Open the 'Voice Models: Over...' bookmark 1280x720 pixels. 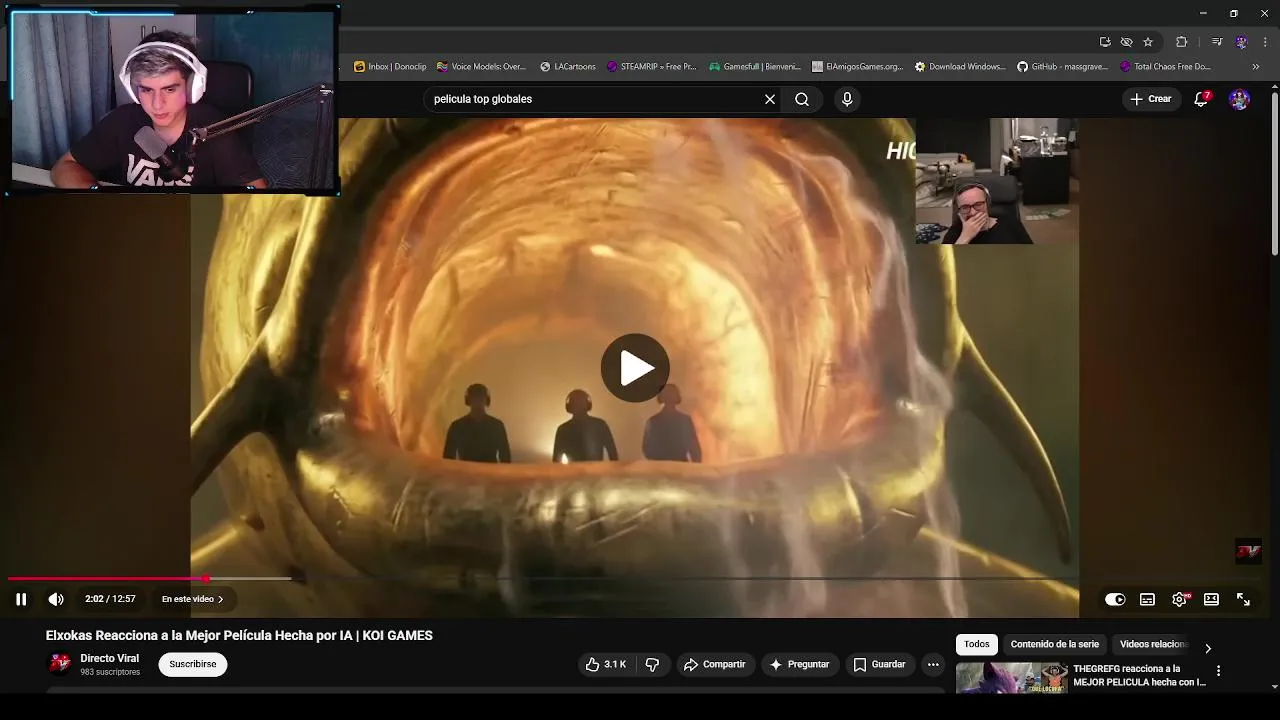[481, 67]
